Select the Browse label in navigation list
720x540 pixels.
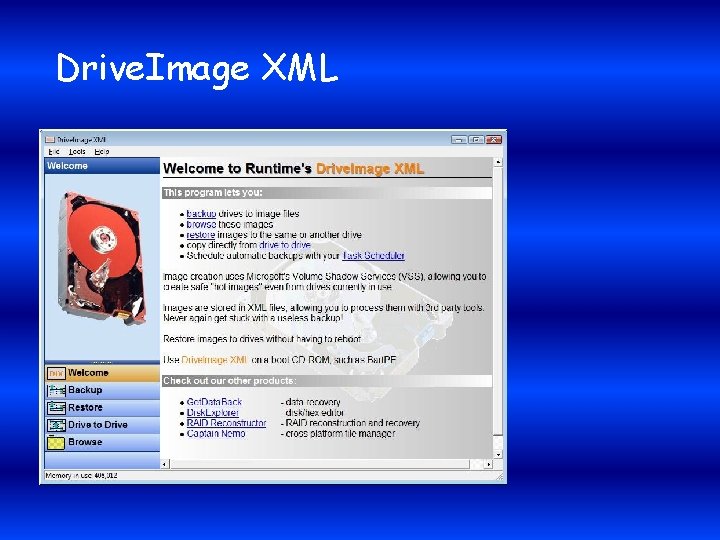click(85, 442)
